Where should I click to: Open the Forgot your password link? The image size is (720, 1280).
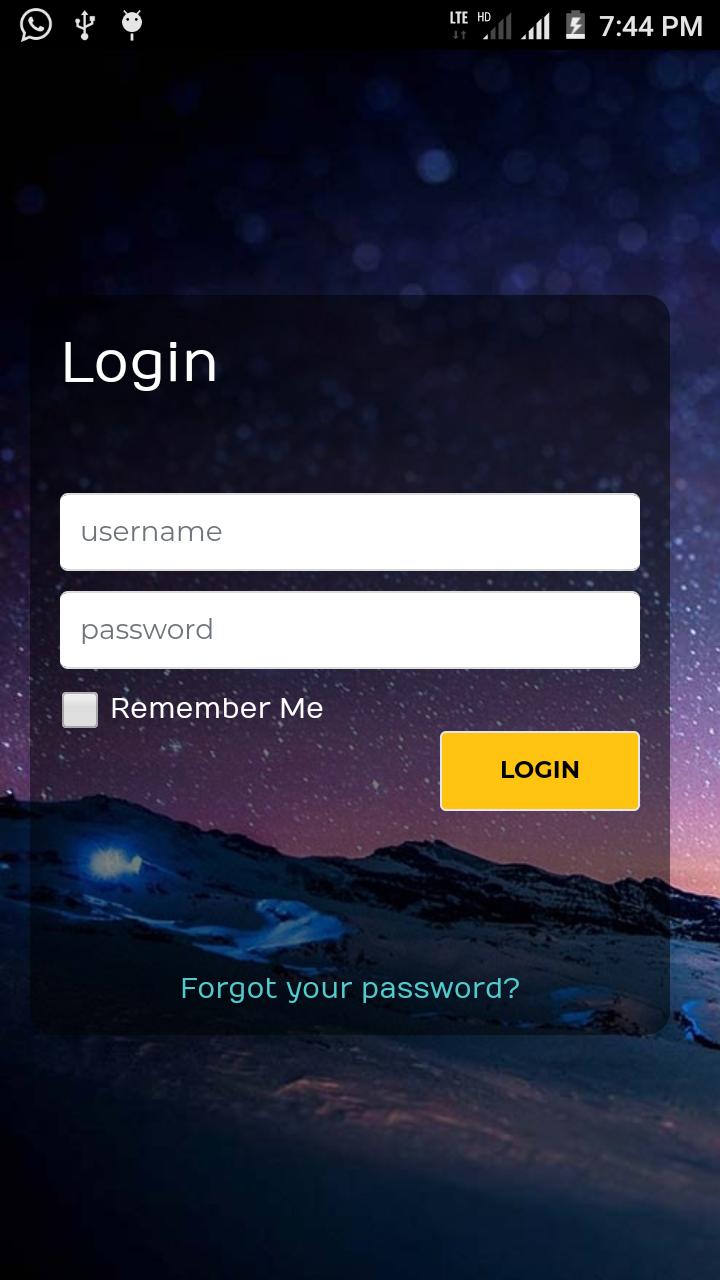tap(350, 988)
